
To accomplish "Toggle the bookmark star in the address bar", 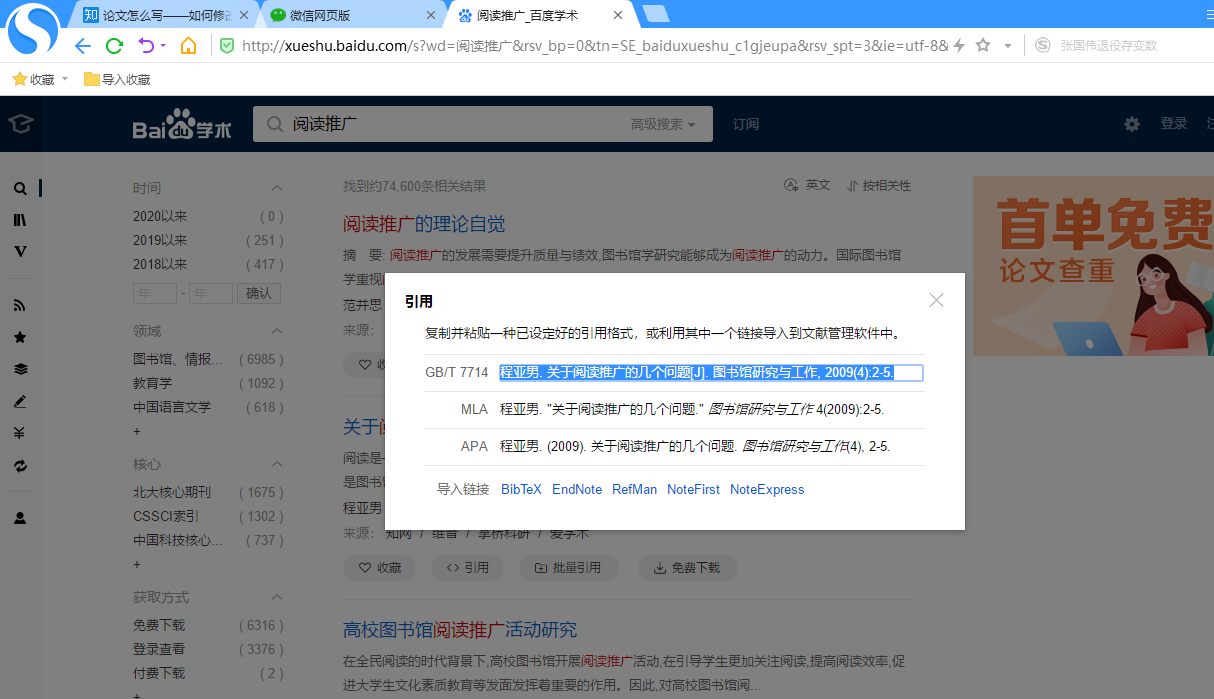I will coord(984,45).
